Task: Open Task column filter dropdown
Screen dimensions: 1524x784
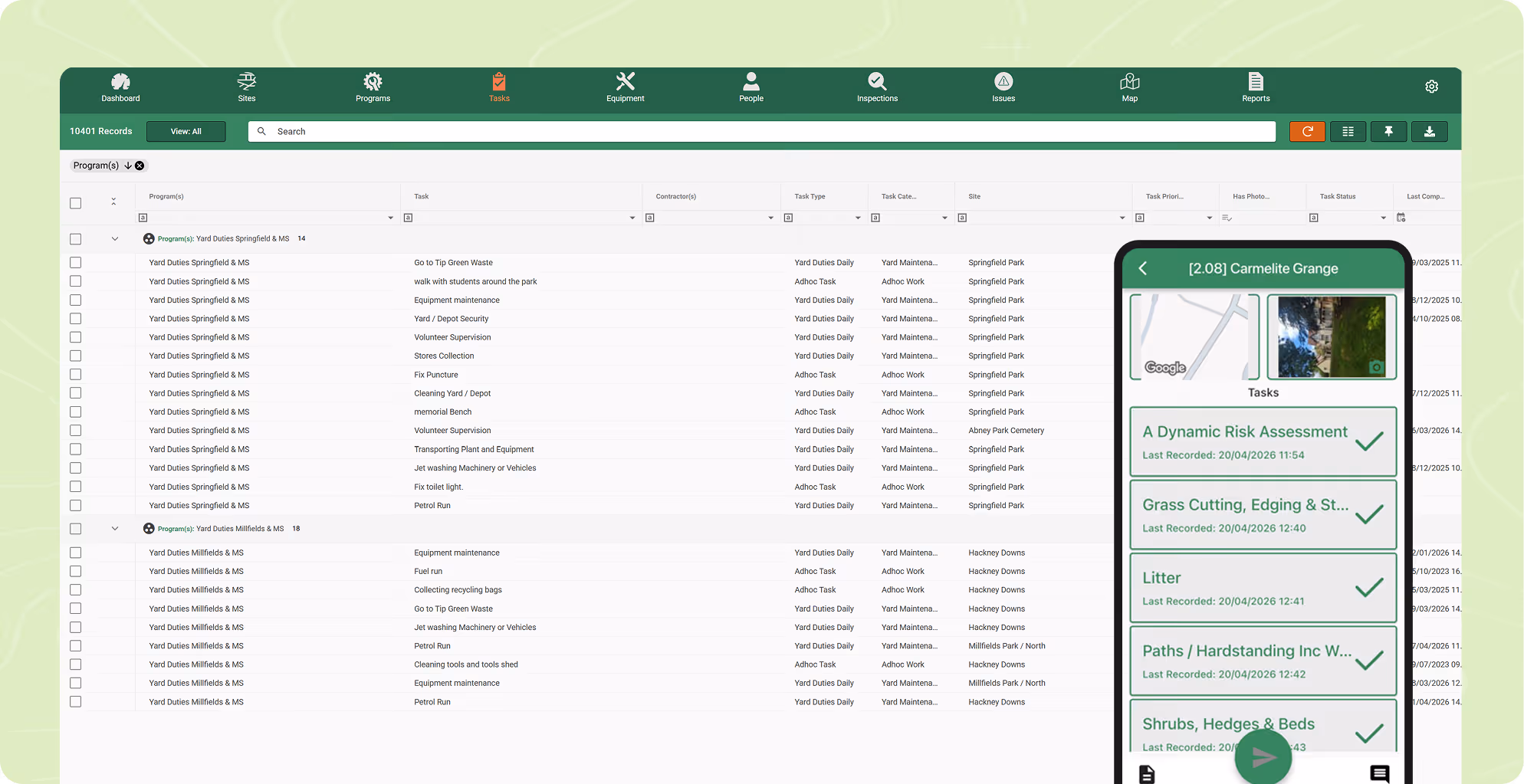Action: coord(632,218)
